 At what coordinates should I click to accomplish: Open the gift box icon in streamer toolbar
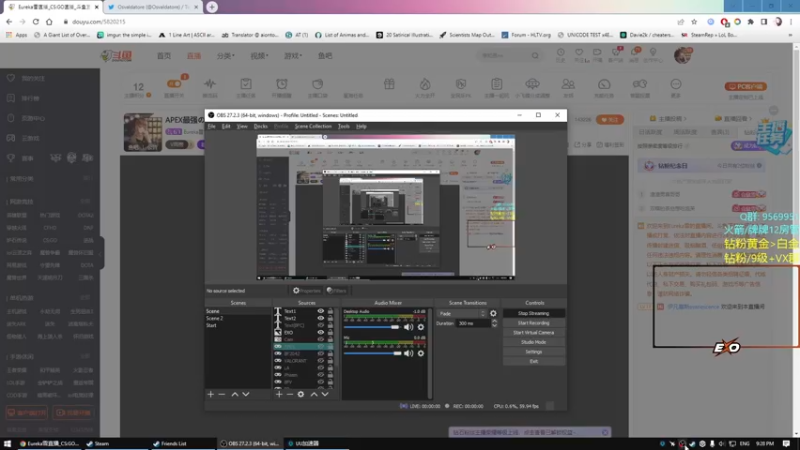coord(389,84)
